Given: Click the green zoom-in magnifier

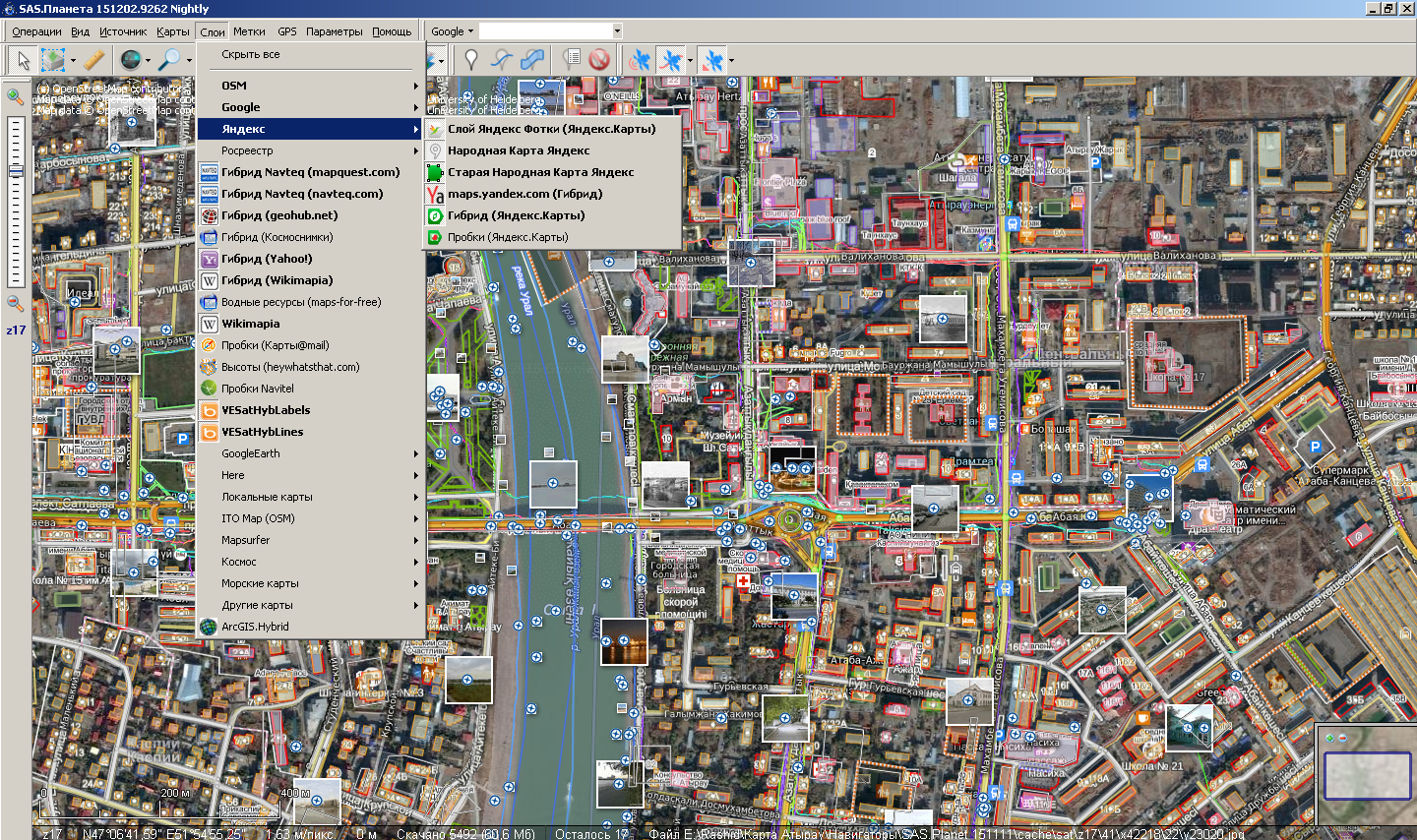Looking at the screenshot, I should pos(15,96).
